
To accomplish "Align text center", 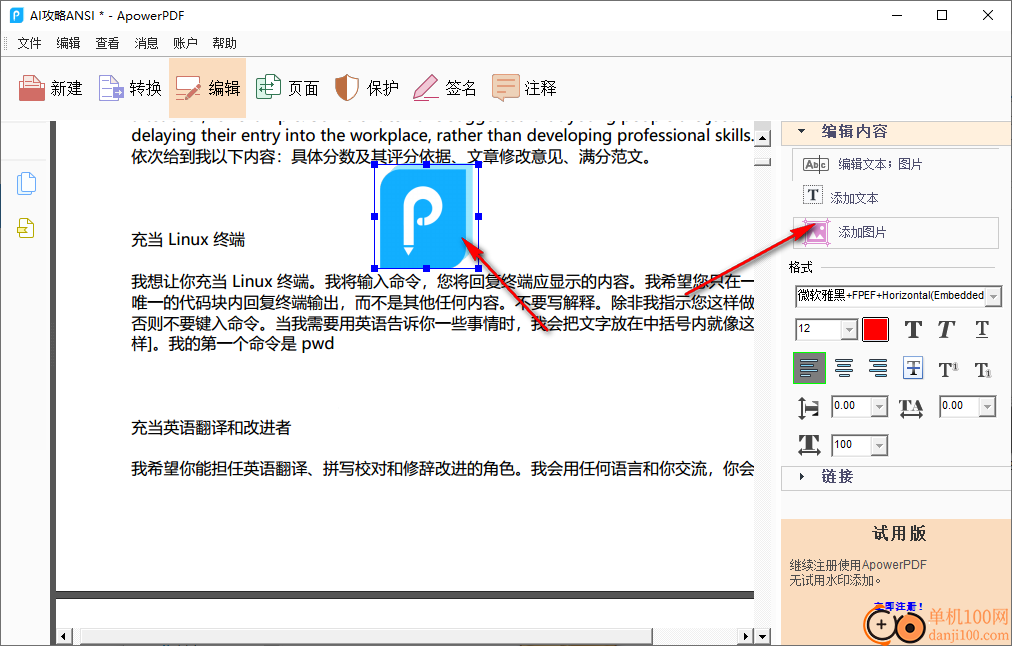I will (x=844, y=368).
